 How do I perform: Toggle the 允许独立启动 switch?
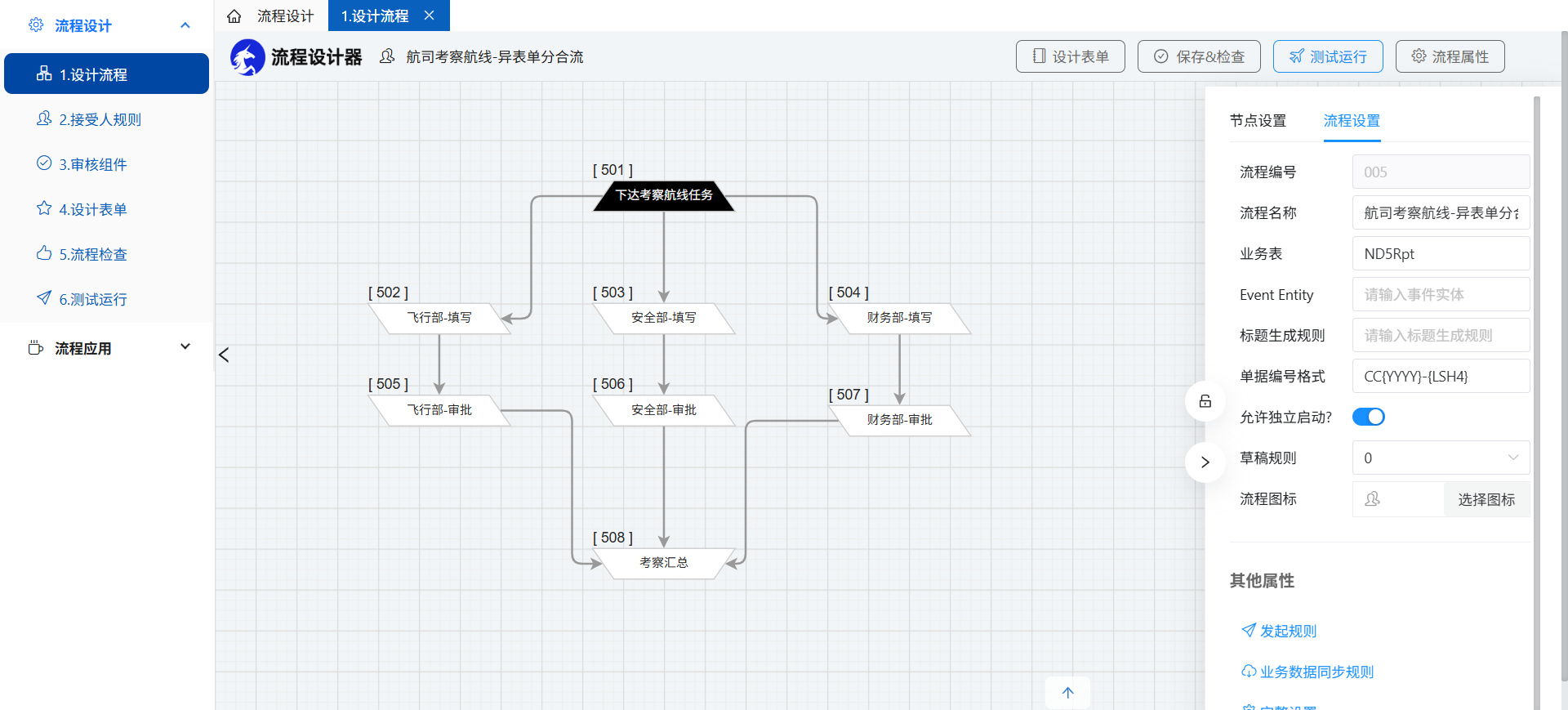click(x=1369, y=417)
